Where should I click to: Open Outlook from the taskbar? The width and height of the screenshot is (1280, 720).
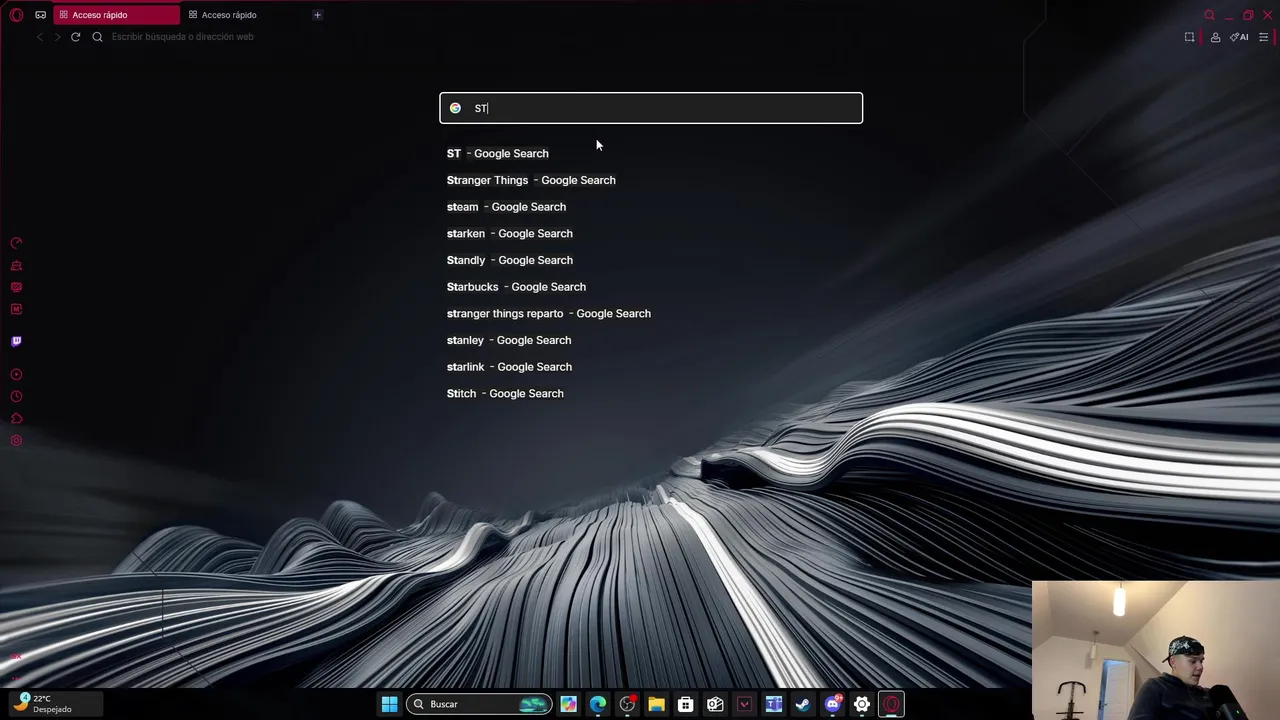(x=715, y=704)
